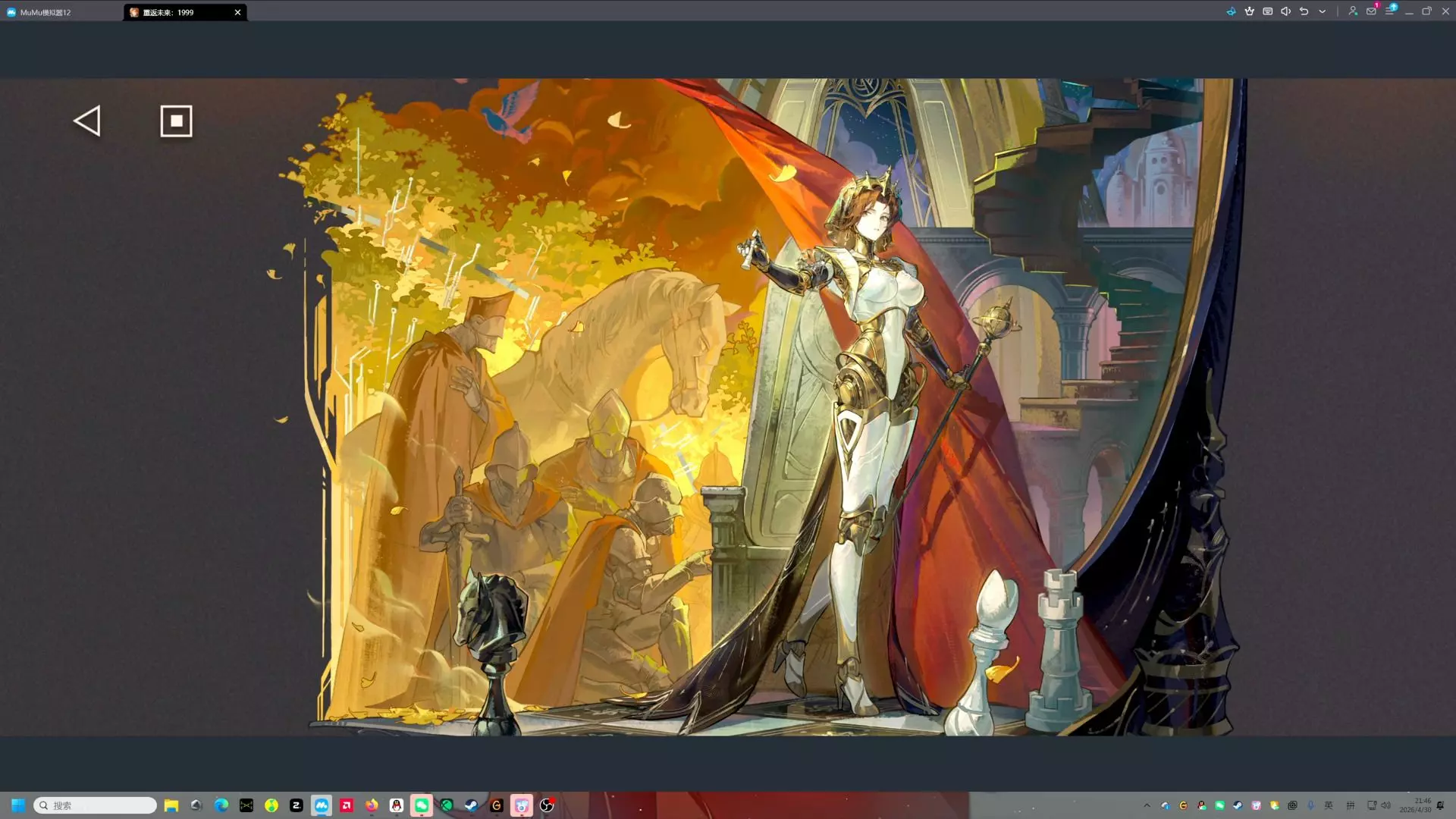Toggle the 拼 pinyin input mode indicator
Viewport: 1456px width, 819px height.
tap(1351, 805)
